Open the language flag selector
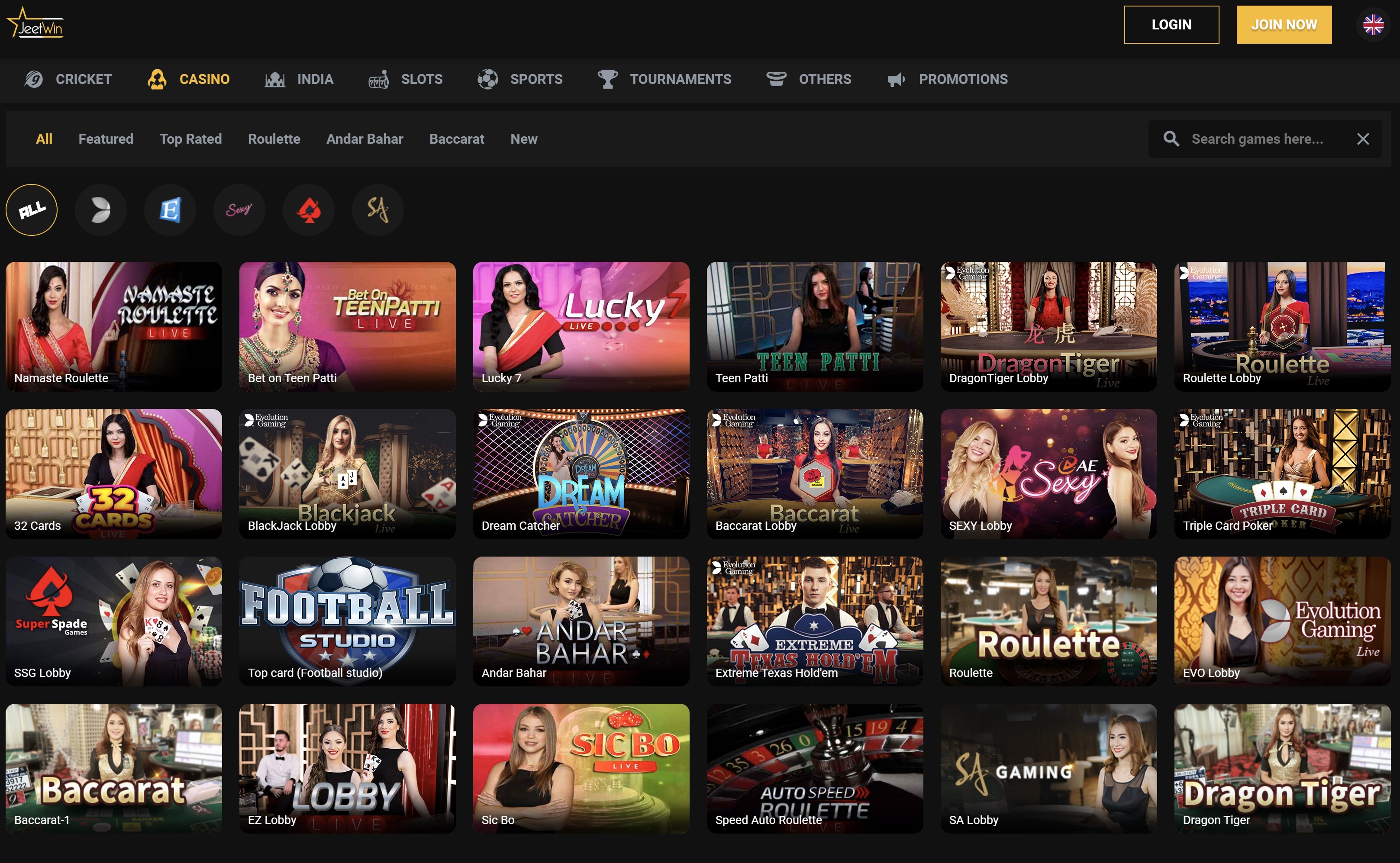The image size is (1400, 863). pyautogui.click(x=1373, y=25)
